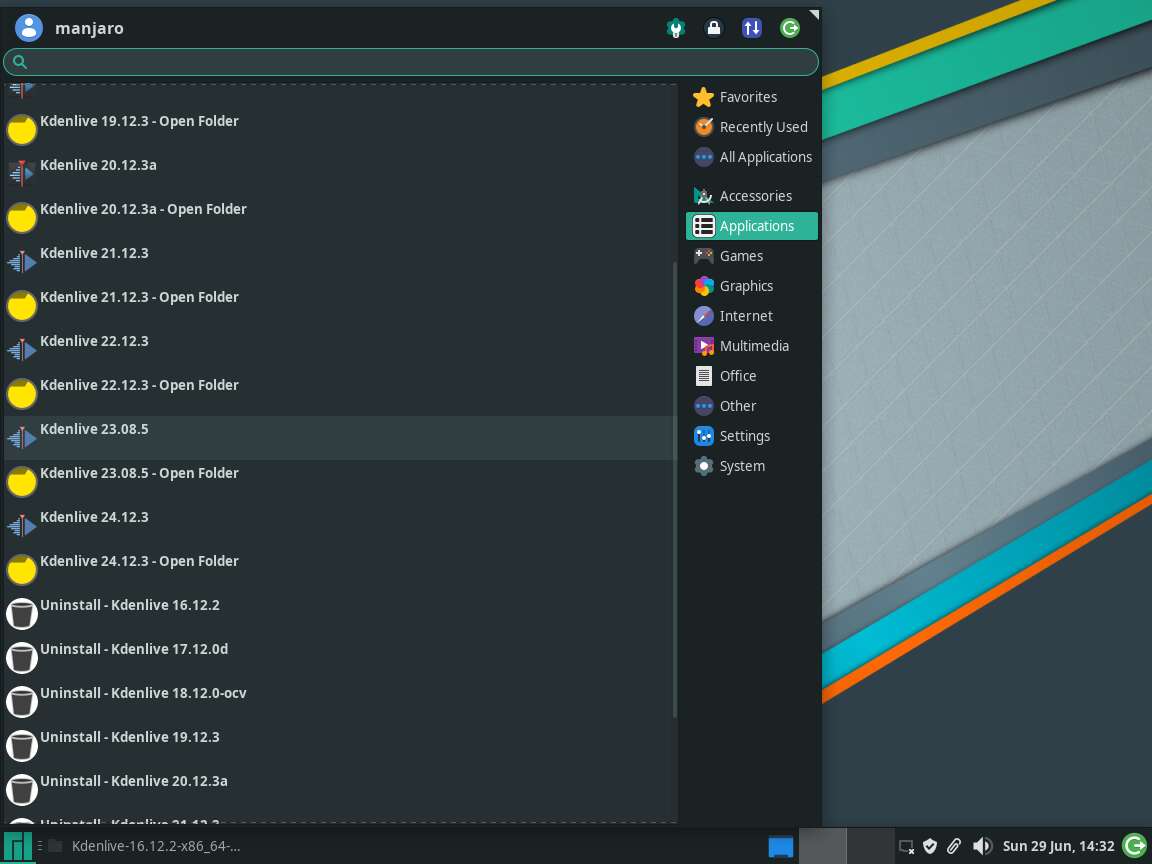Focus the menu search field
This screenshot has width=1152, height=864.
point(411,62)
